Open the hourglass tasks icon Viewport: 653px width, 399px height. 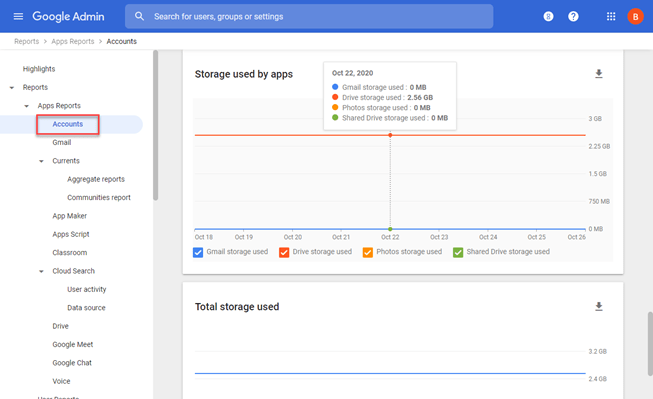point(548,16)
